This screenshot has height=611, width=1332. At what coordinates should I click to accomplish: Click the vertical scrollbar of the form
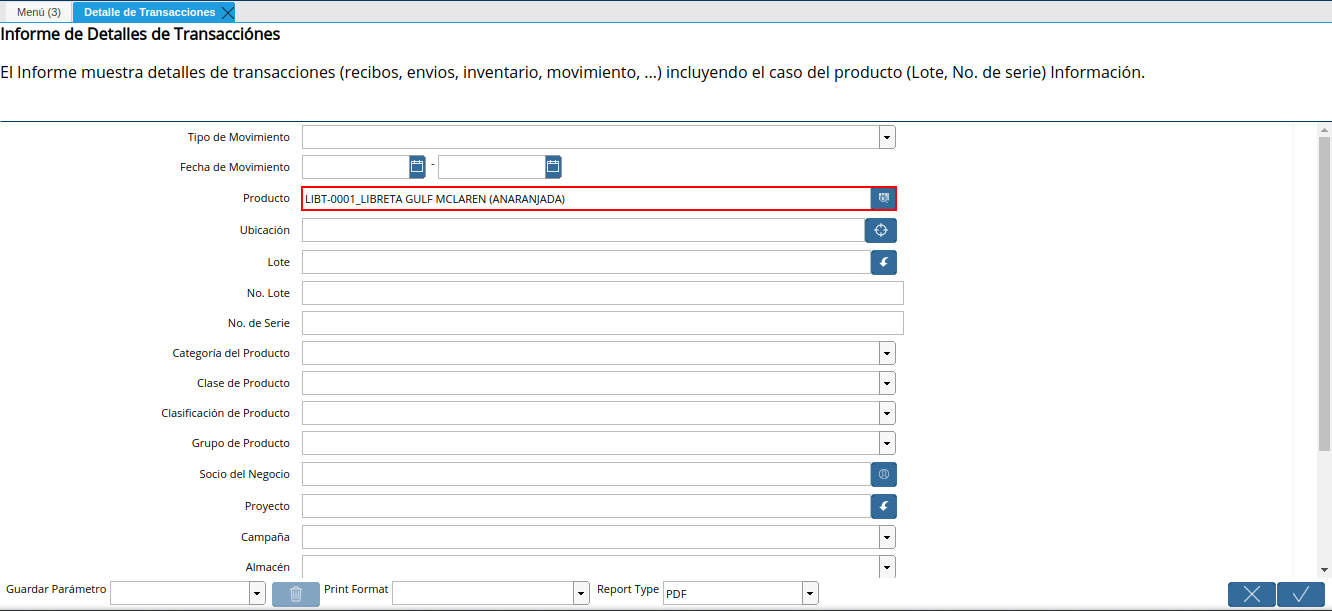click(x=1324, y=300)
